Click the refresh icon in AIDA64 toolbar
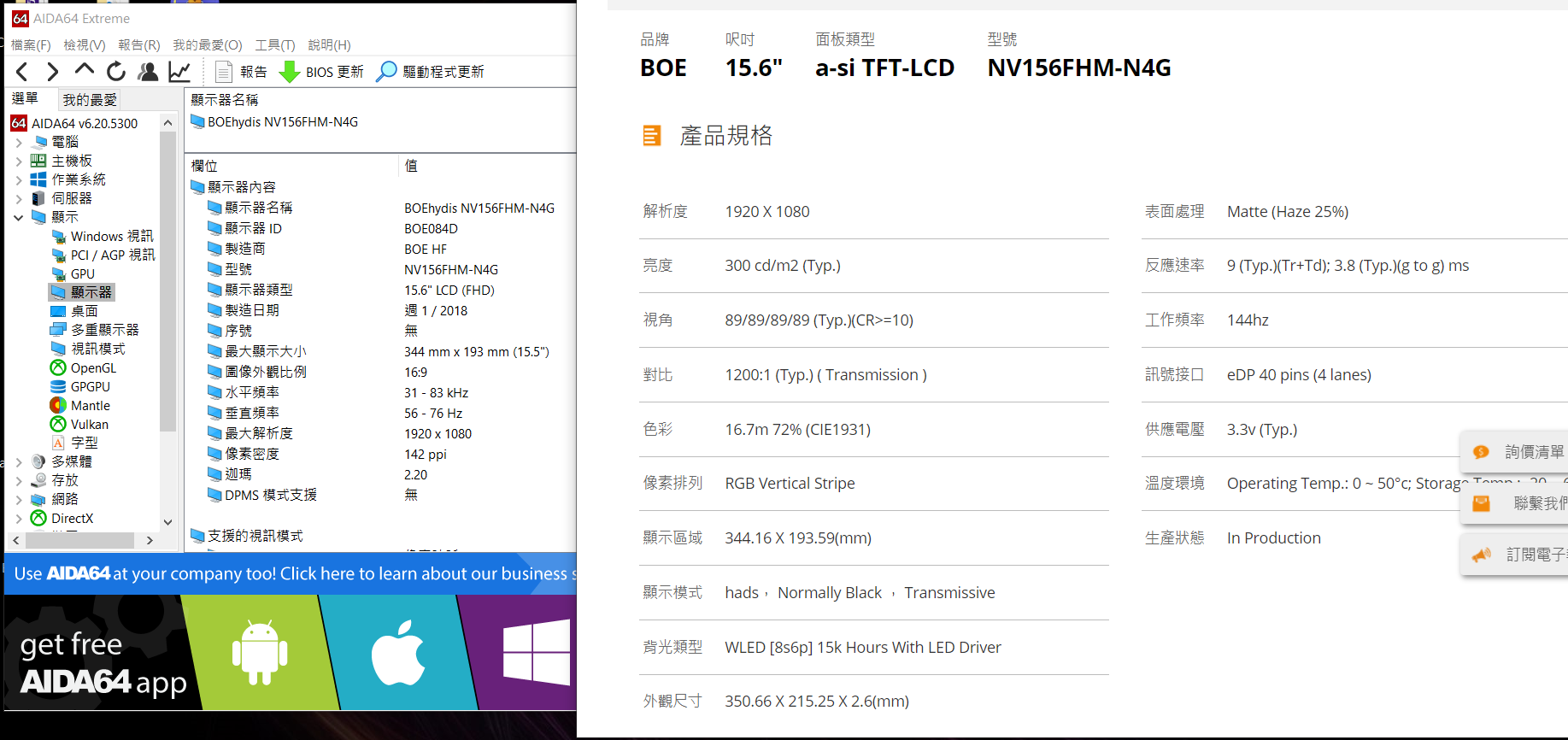 pyautogui.click(x=116, y=72)
